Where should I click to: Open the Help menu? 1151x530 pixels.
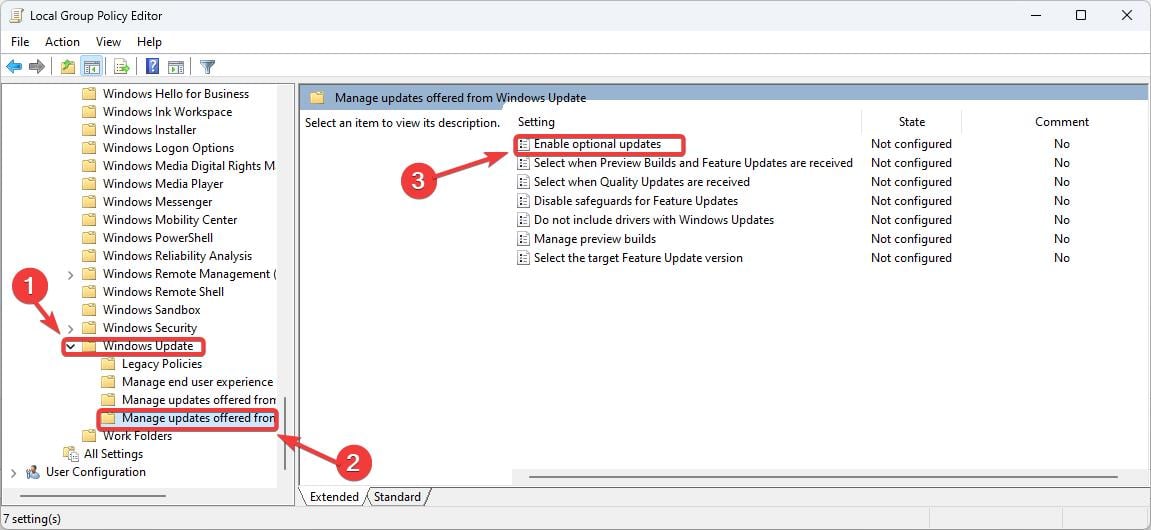click(149, 42)
